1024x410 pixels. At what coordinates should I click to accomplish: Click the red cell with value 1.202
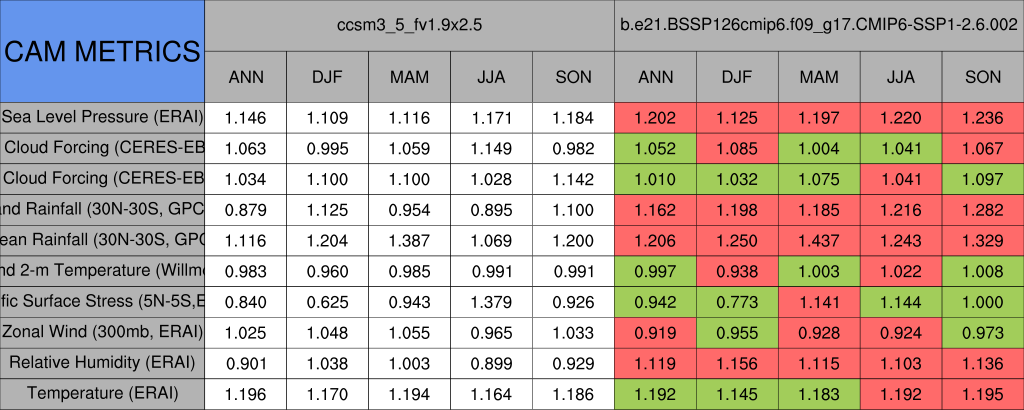[655, 117]
